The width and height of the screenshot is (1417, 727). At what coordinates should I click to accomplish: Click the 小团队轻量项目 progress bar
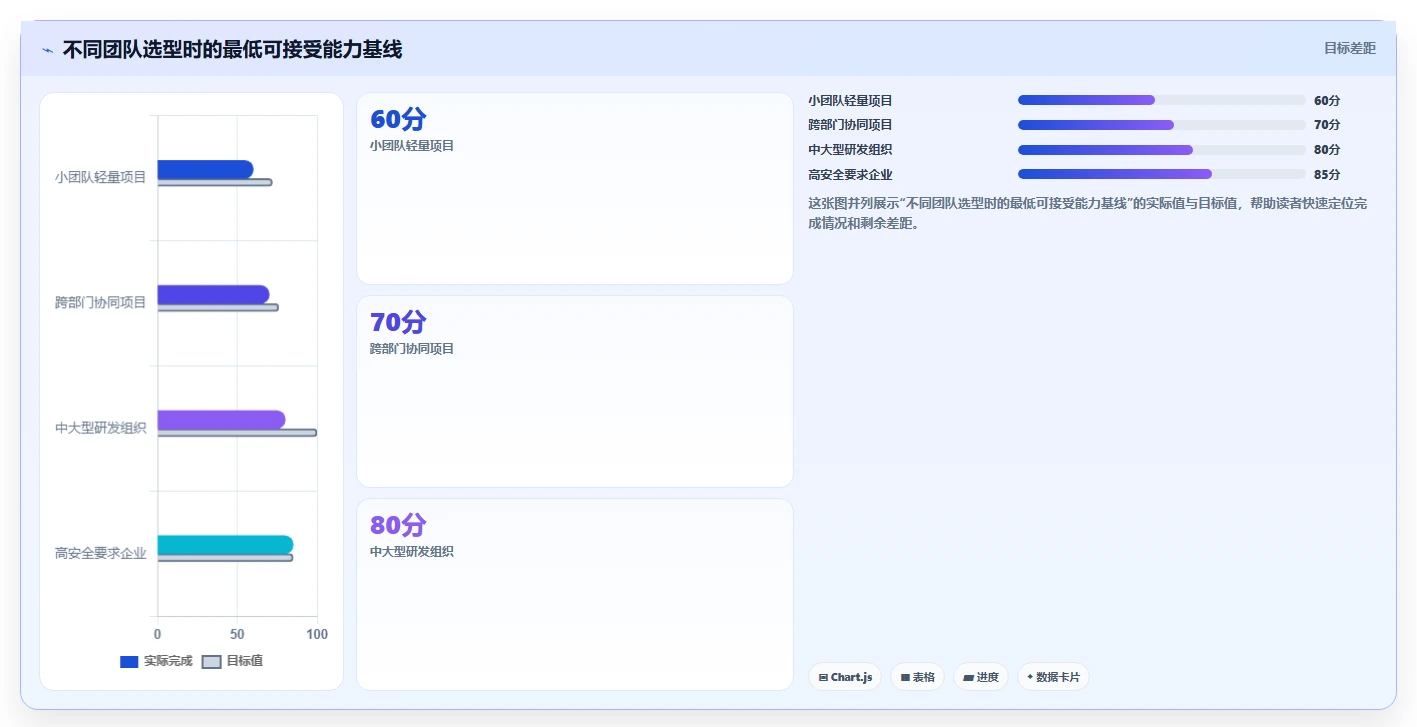(1162, 100)
